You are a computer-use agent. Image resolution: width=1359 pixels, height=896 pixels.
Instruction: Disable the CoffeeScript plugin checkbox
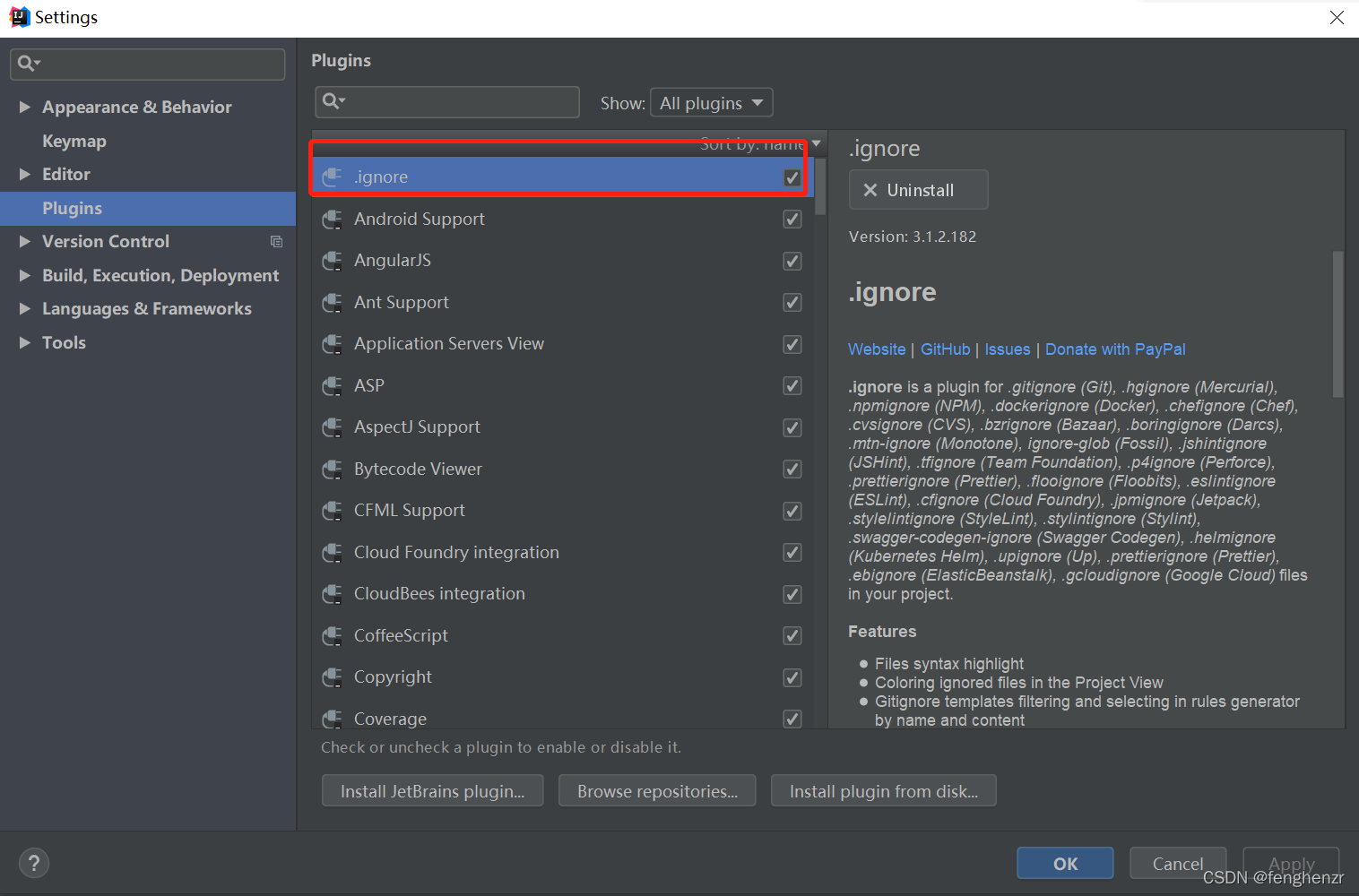coord(792,636)
